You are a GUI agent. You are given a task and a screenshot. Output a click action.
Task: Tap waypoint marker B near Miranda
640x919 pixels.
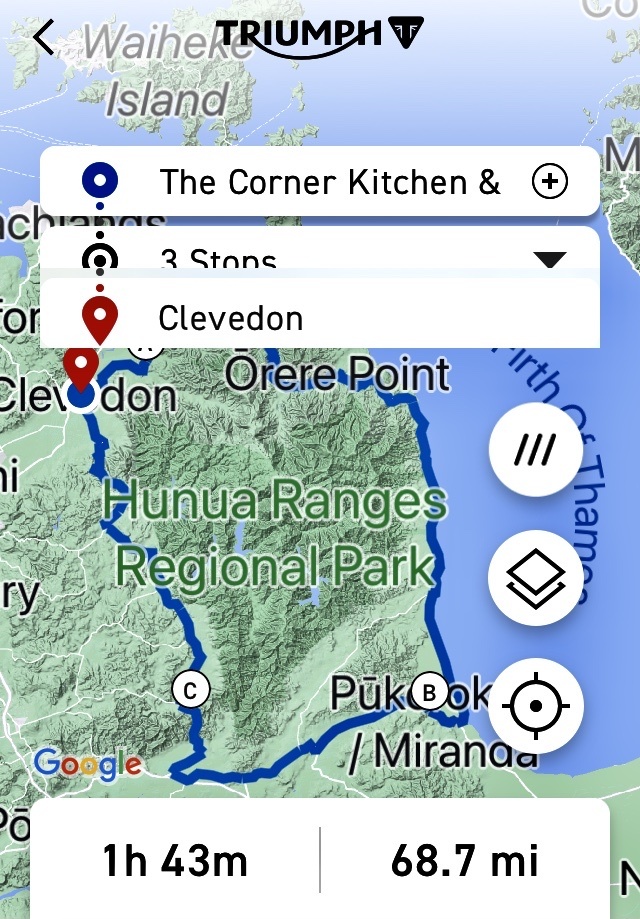(430, 692)
